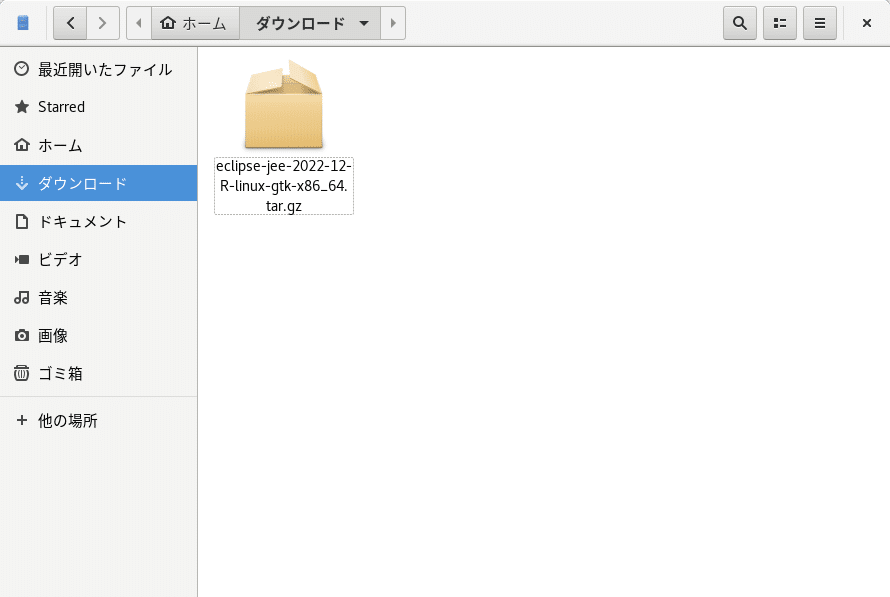Open the ダウンロード path dropdown

pyautogui.click(x=309, y=23)
